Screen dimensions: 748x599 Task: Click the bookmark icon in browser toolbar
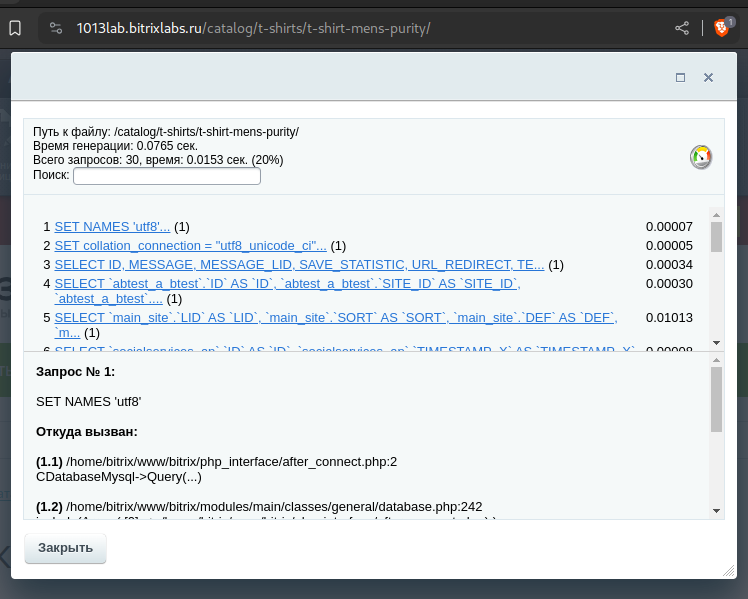point(15,28)
